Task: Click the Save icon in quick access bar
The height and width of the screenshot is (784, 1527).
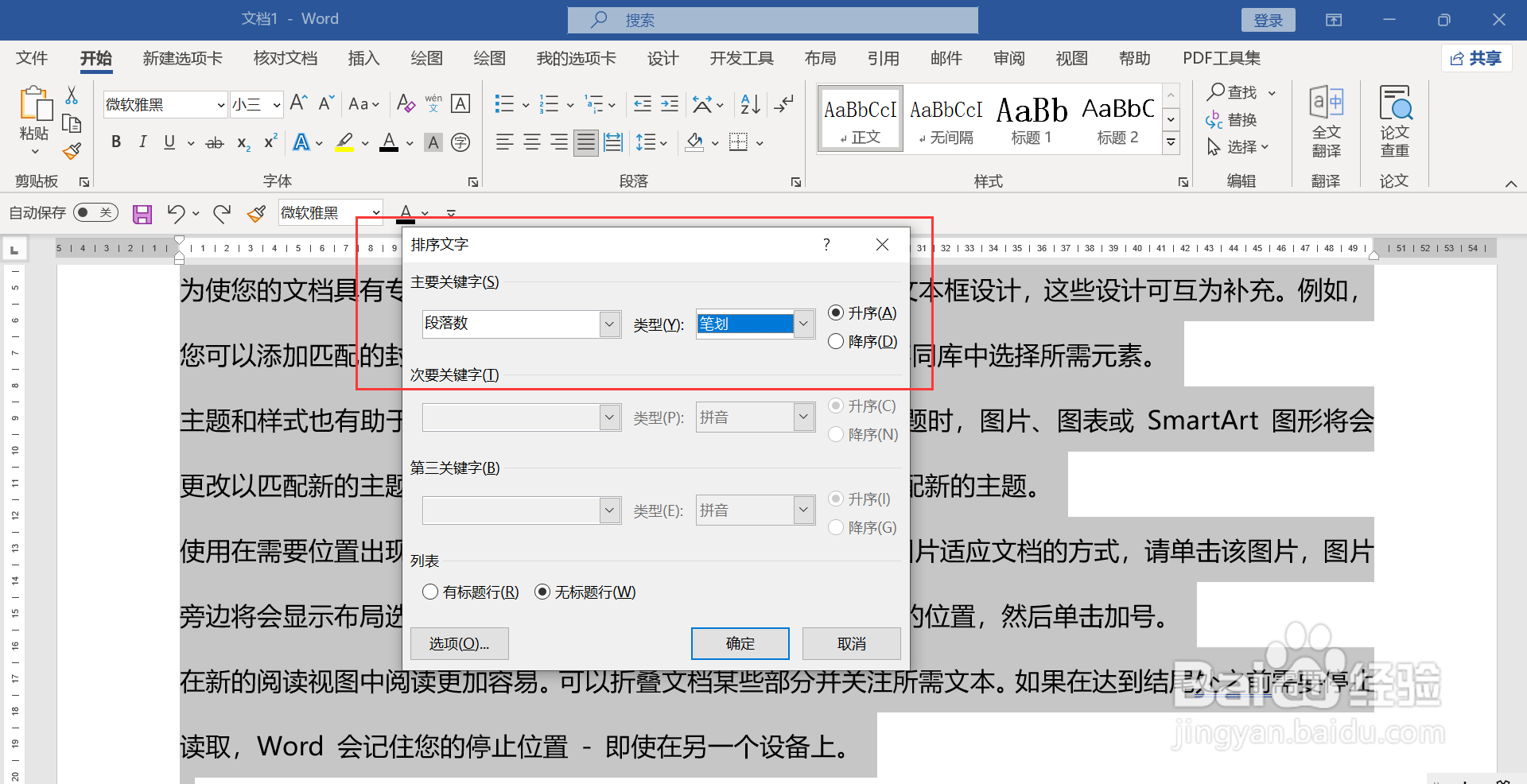Action: [x=142, y=214]
